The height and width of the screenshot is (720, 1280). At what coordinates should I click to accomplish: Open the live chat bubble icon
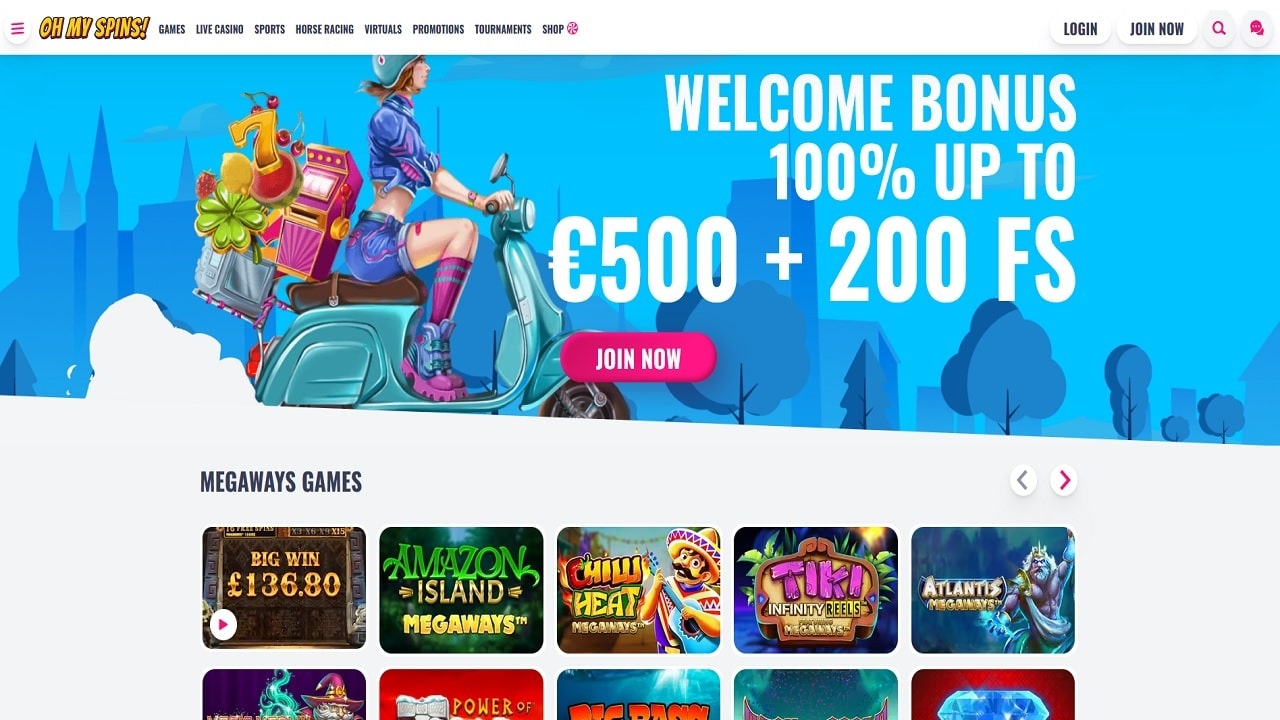point(1257,29)
